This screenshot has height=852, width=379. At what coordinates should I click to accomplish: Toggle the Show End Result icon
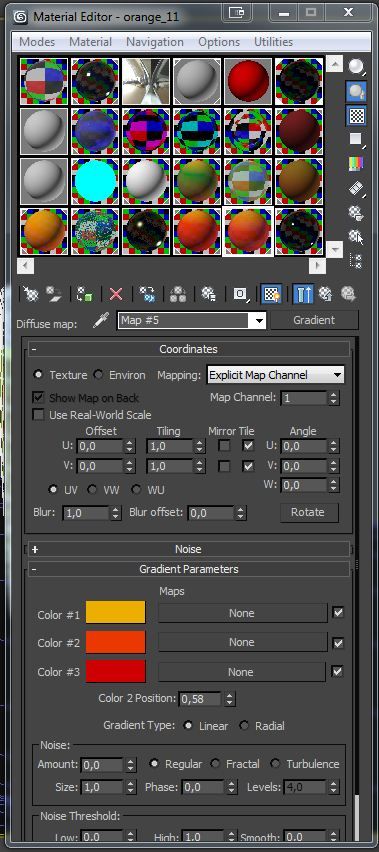click(x=303, y=294)
